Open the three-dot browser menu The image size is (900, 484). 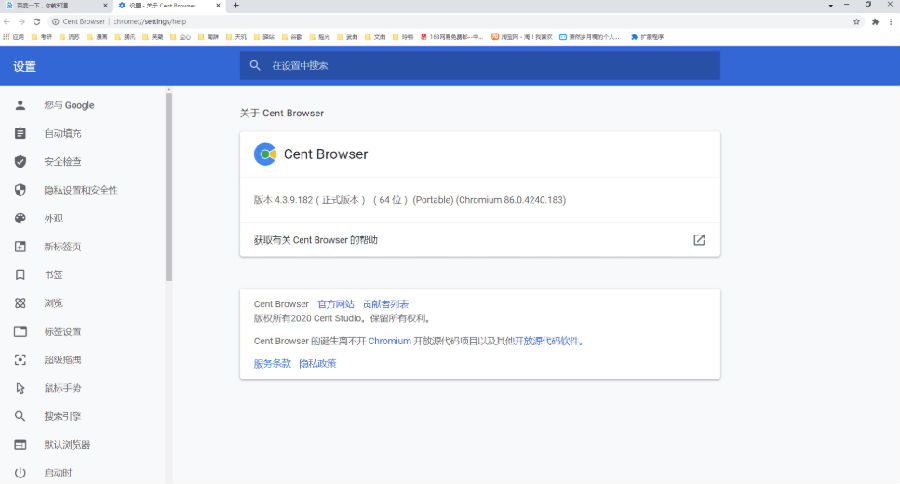point(890,21)
